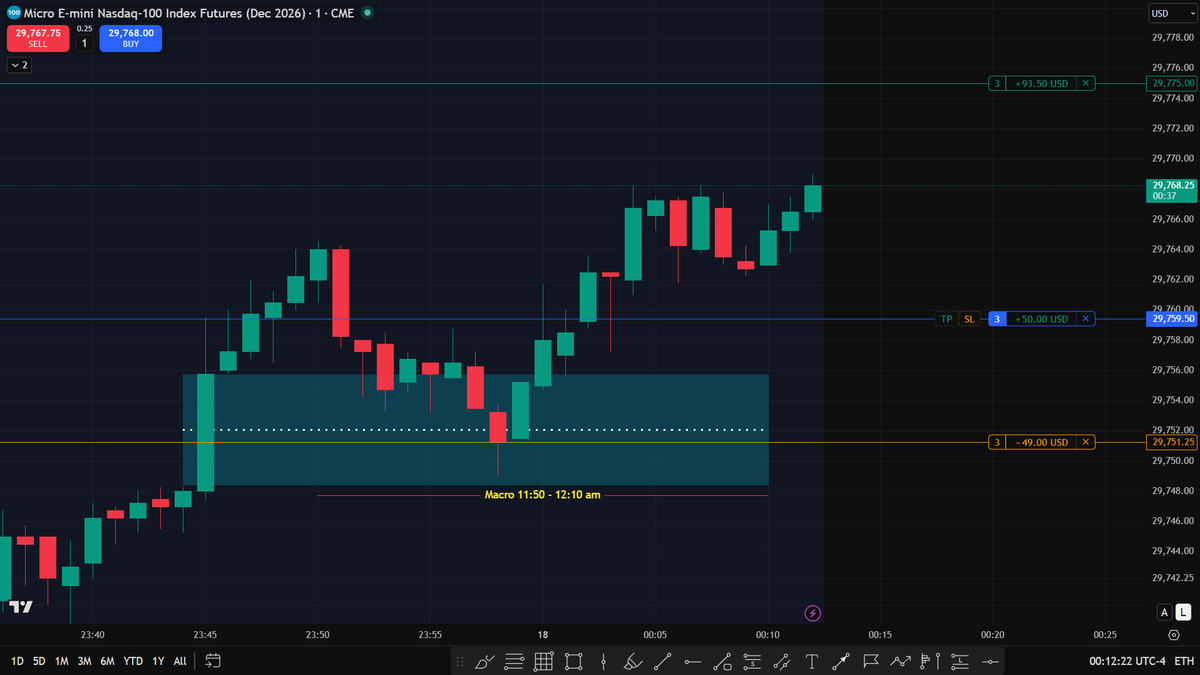Select the Text tool
This screenshot has width=1200, height=675.
(812, 661)
